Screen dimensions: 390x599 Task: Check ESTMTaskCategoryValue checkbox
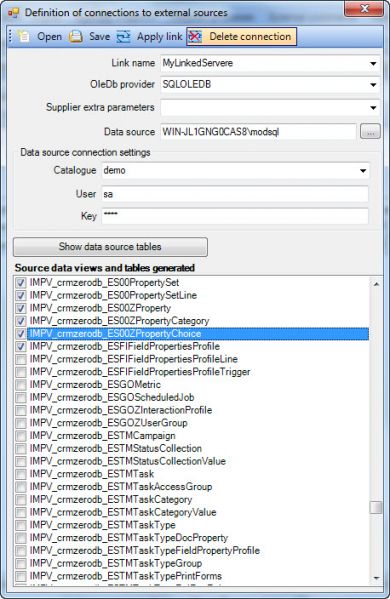tap(21, 513)
